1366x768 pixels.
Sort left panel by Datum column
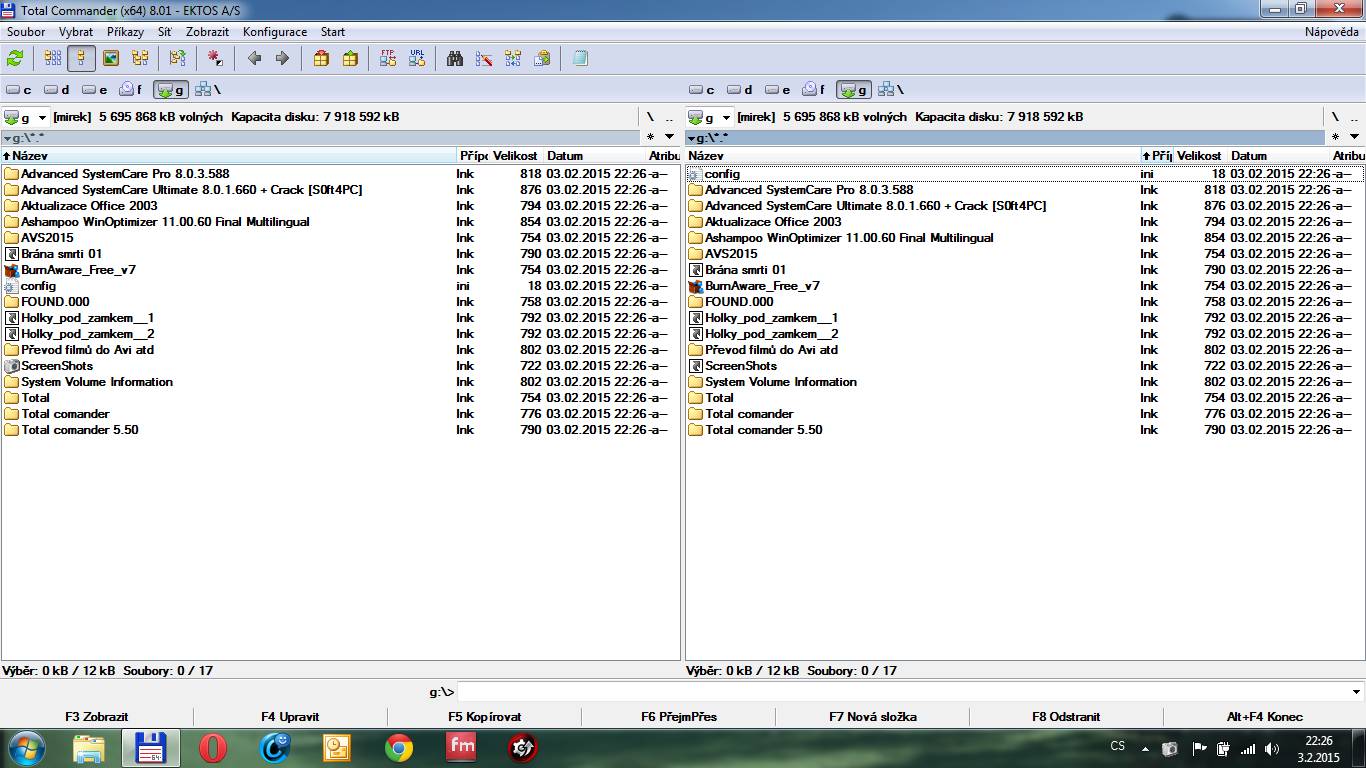tap(595, 156)
